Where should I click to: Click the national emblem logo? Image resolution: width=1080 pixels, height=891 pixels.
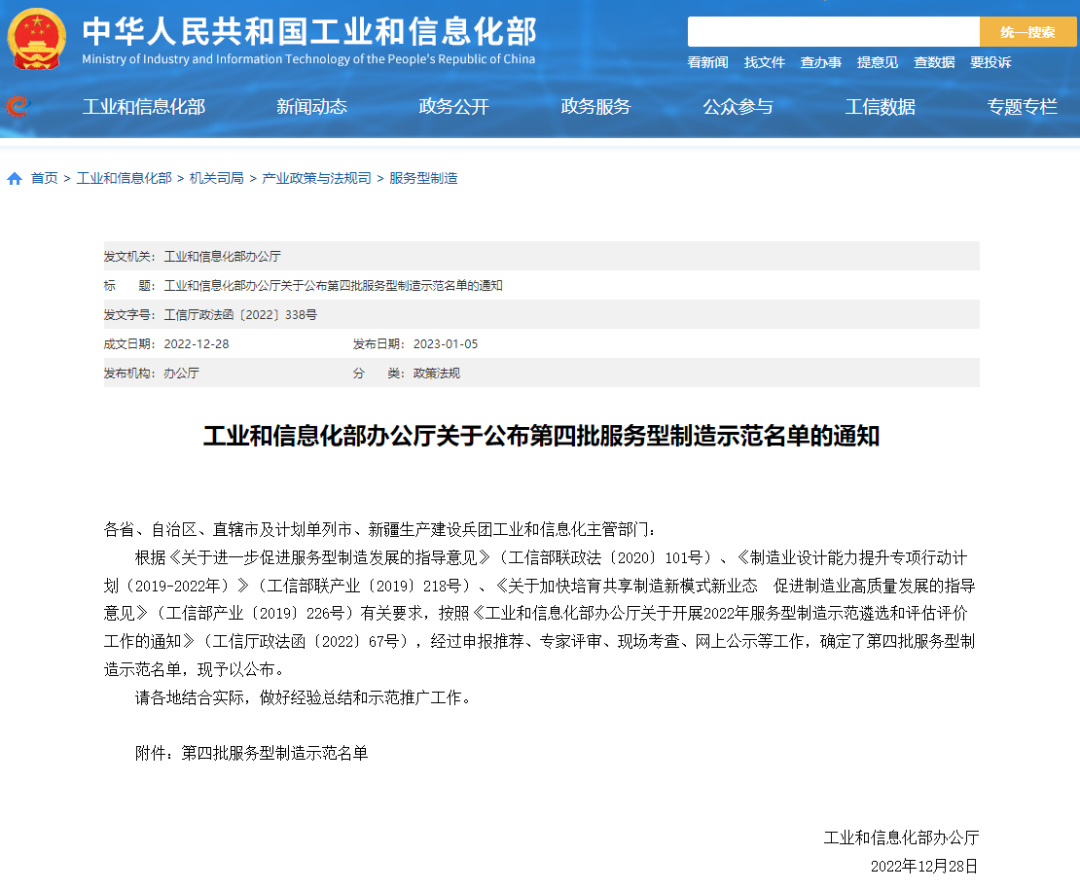[37, 39]
